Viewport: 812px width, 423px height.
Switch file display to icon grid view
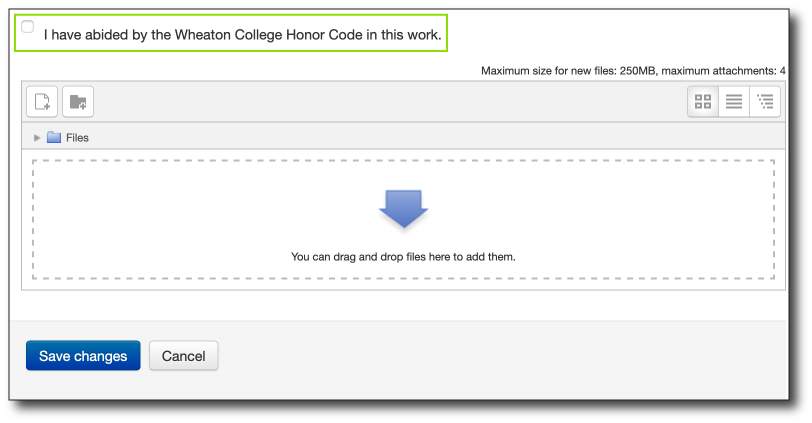point(703,101)
